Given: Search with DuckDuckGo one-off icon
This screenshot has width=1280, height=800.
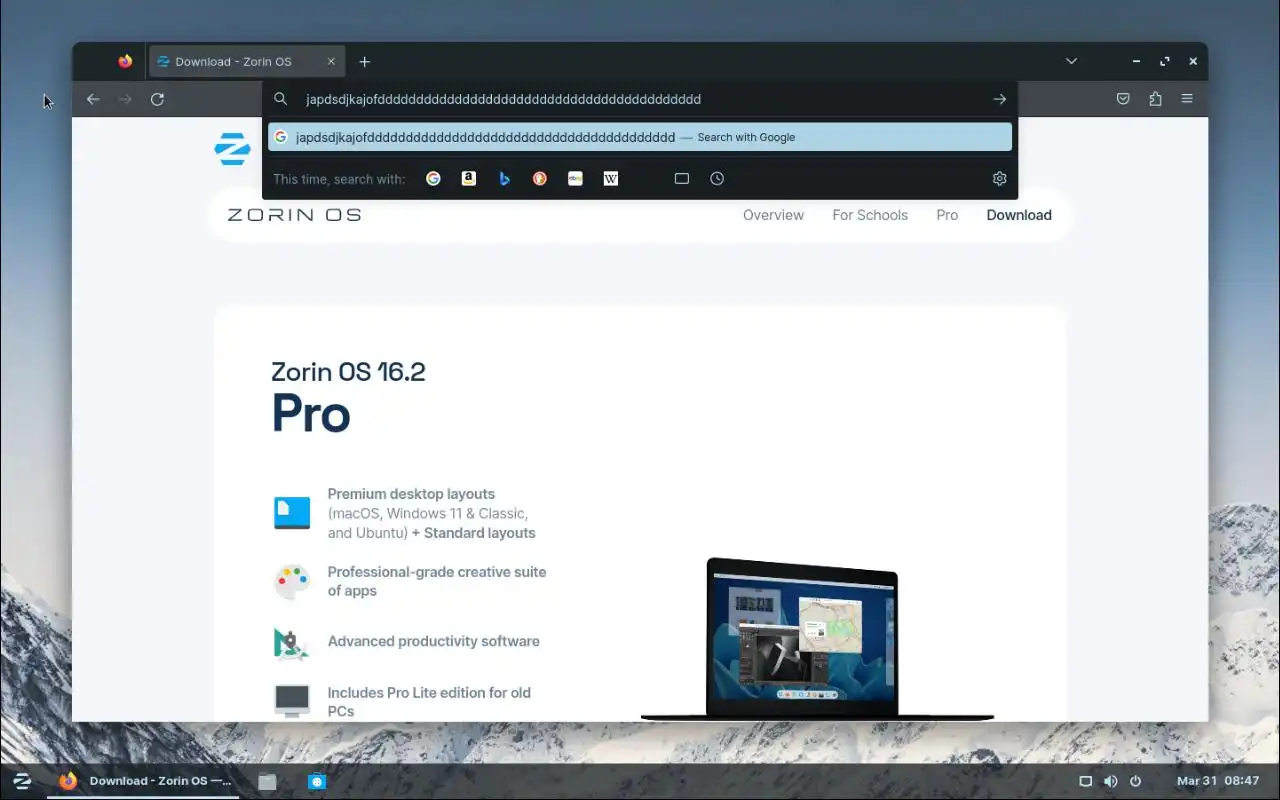Looking at the screenshot, I should pyautogui.click(x=540, y=178).
